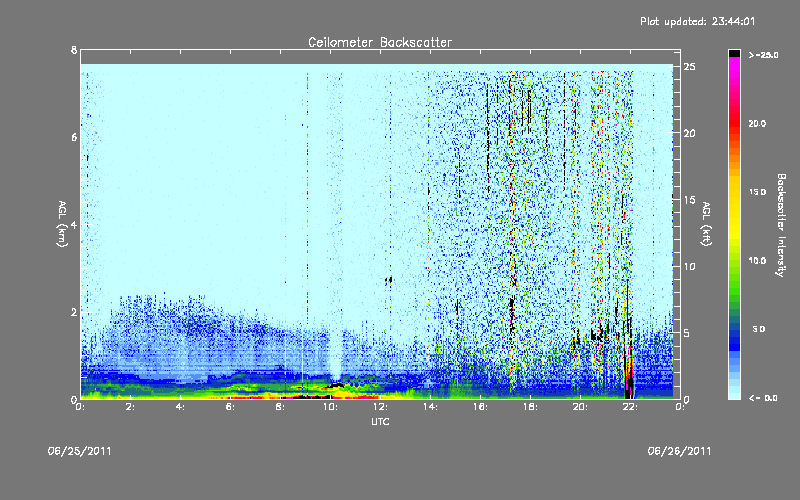Image resolution: width=800 pixels, height=500 pixels.
Task: Click the "20:" UTC hour tick
Action: [581, 407]
